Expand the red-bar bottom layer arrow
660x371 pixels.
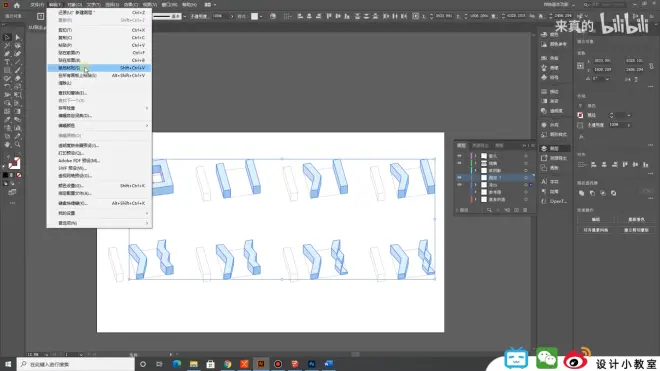pos(476,200)
